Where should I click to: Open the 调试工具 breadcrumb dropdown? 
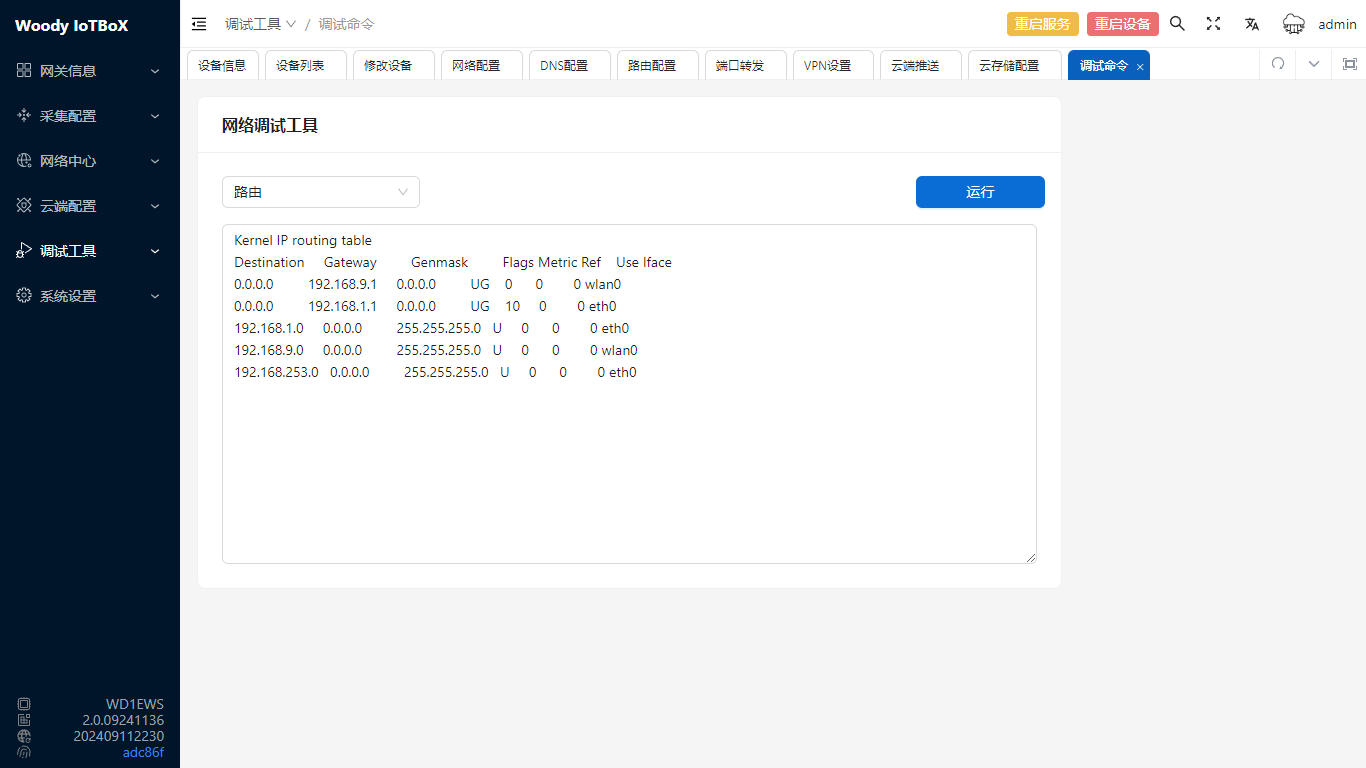(260, 24)
